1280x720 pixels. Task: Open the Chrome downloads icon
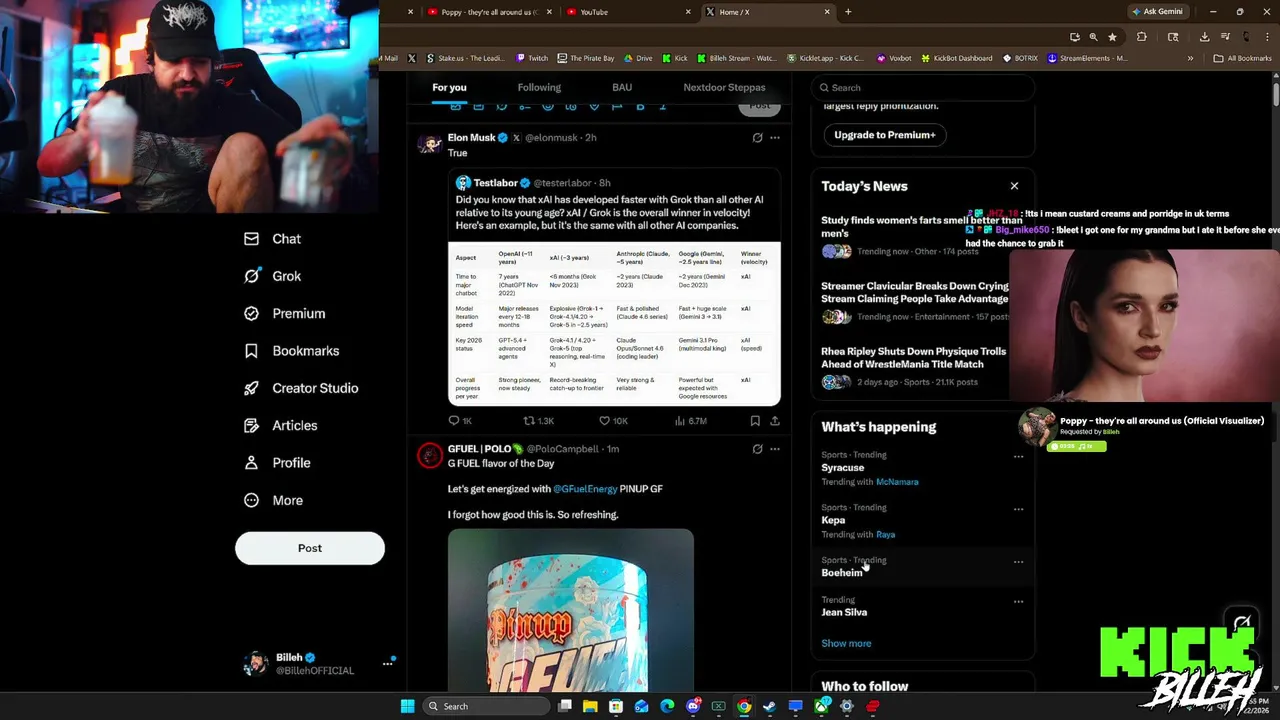1204,37
